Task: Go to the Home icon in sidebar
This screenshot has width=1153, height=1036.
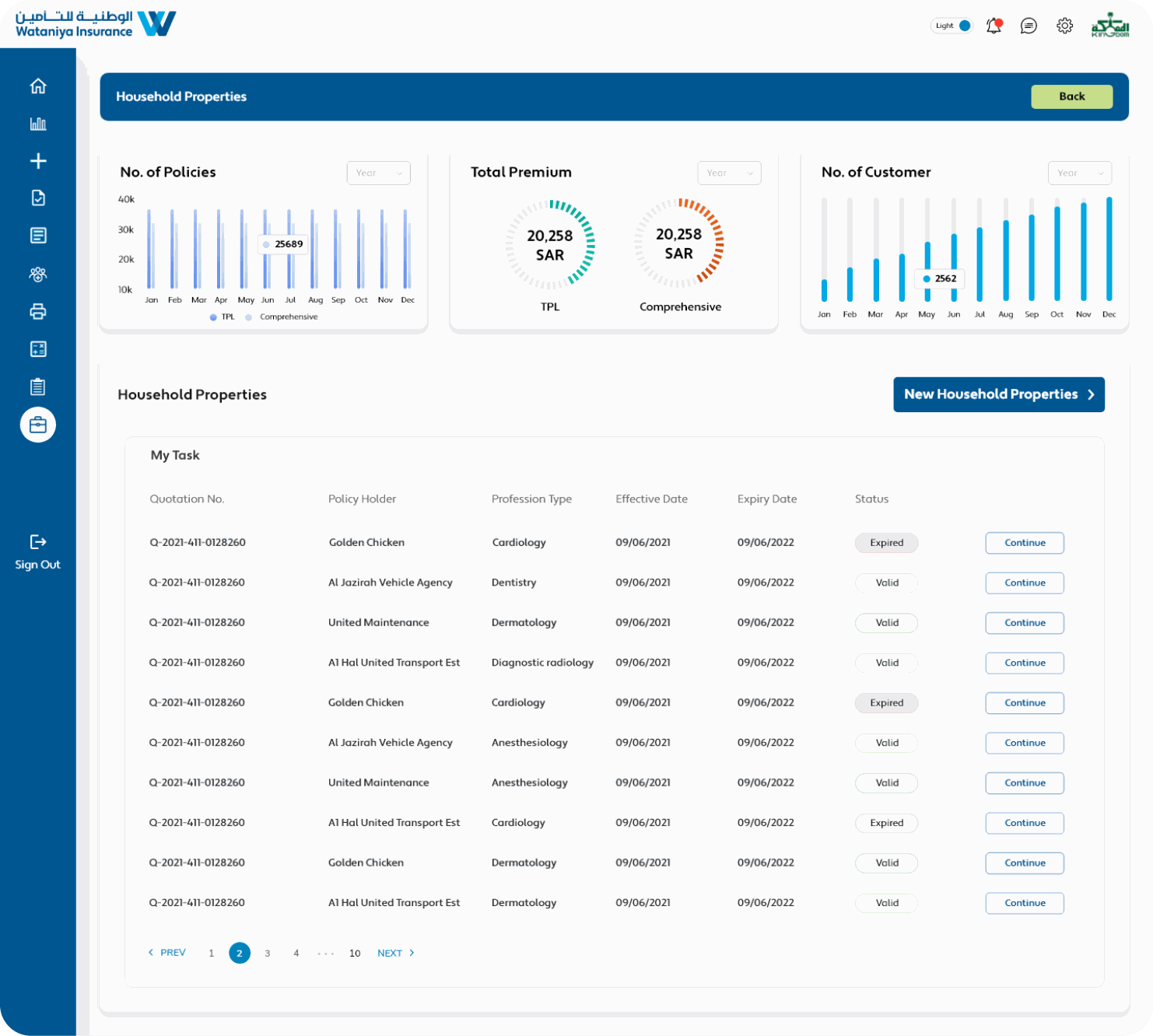Action: tap(38, 86)
